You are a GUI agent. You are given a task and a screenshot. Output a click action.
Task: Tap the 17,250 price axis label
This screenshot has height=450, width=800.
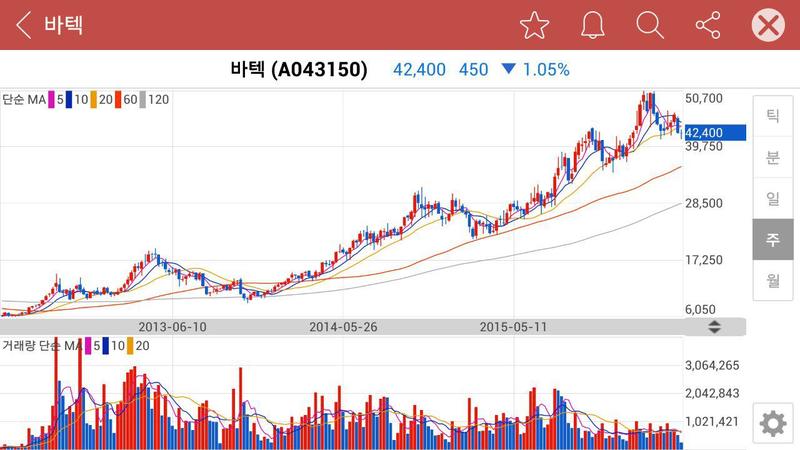coord(704,260)
